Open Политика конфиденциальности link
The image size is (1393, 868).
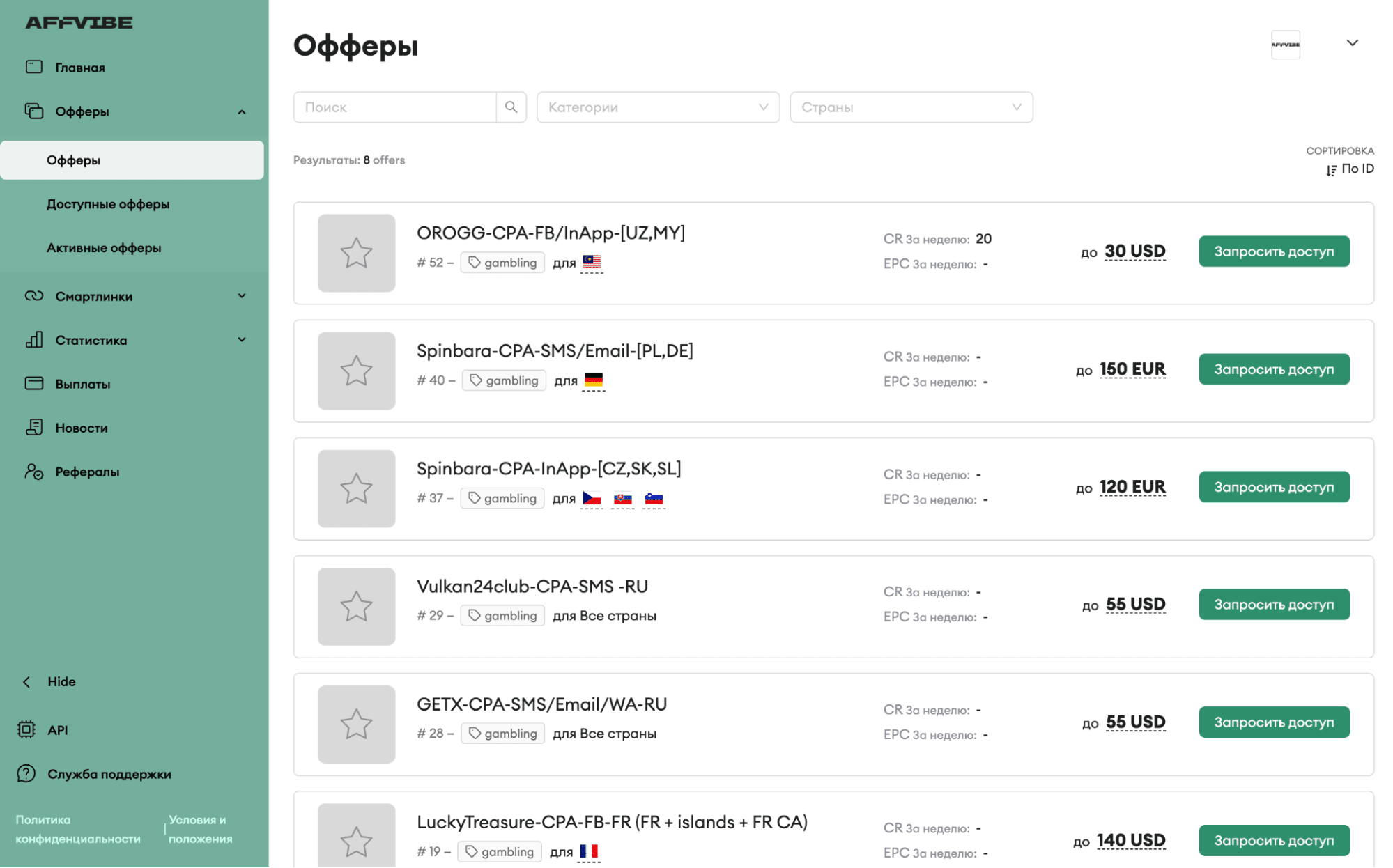[78, 829]
